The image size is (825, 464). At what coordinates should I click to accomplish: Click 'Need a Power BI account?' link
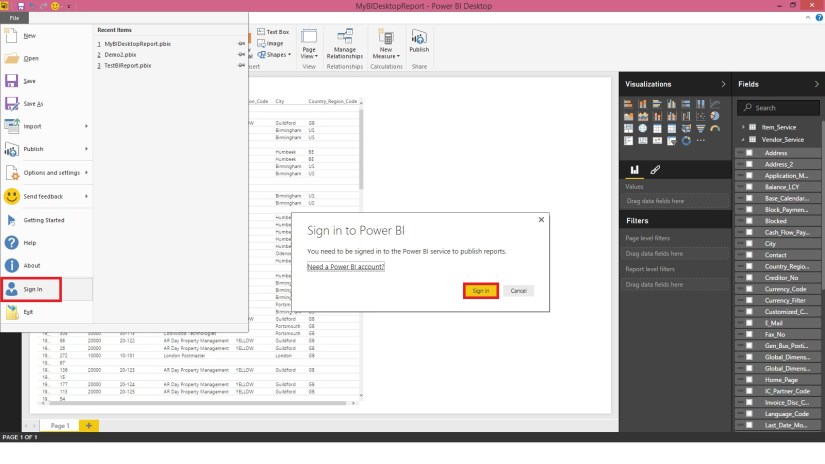point(346,267)
